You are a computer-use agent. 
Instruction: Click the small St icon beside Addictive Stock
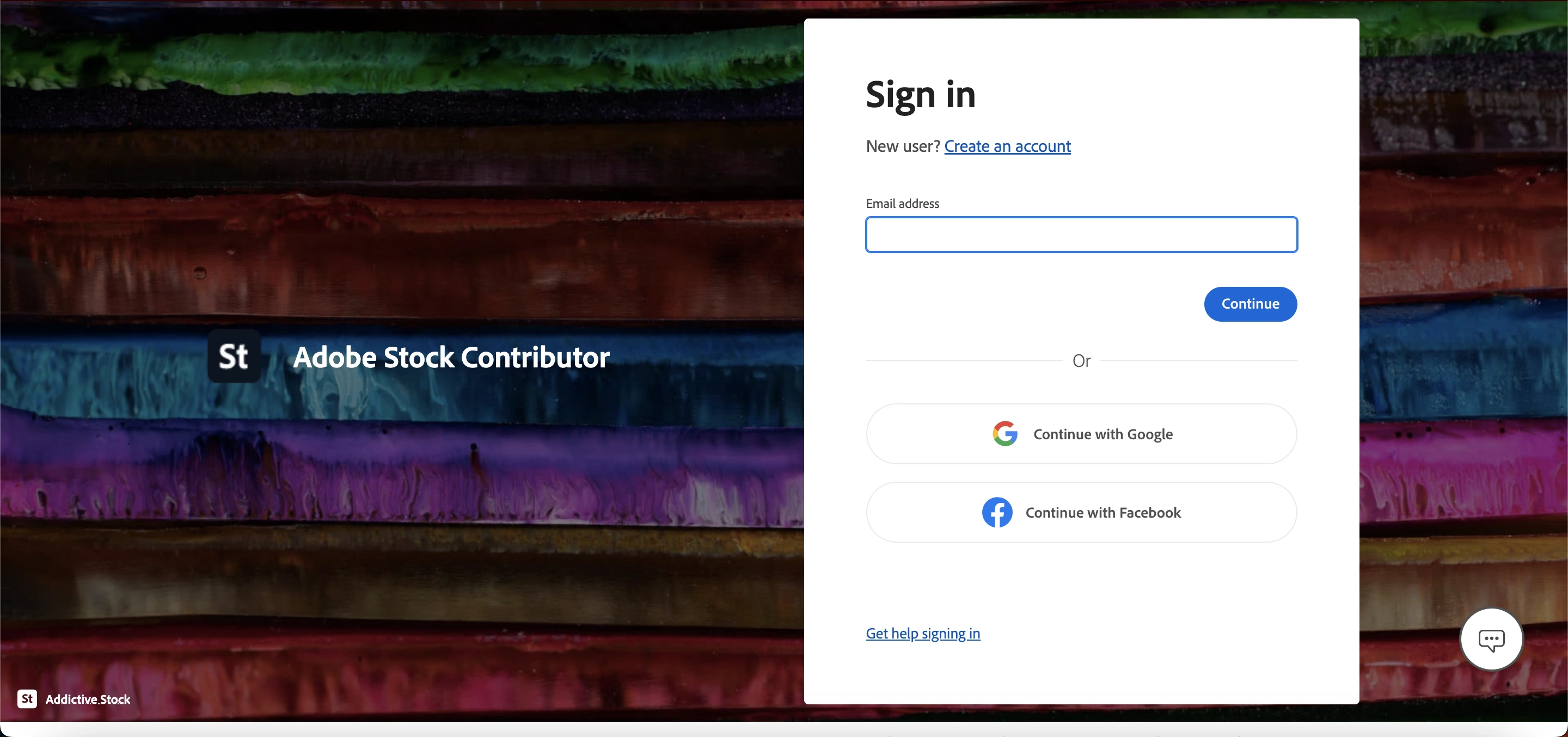tap(27, 699)
